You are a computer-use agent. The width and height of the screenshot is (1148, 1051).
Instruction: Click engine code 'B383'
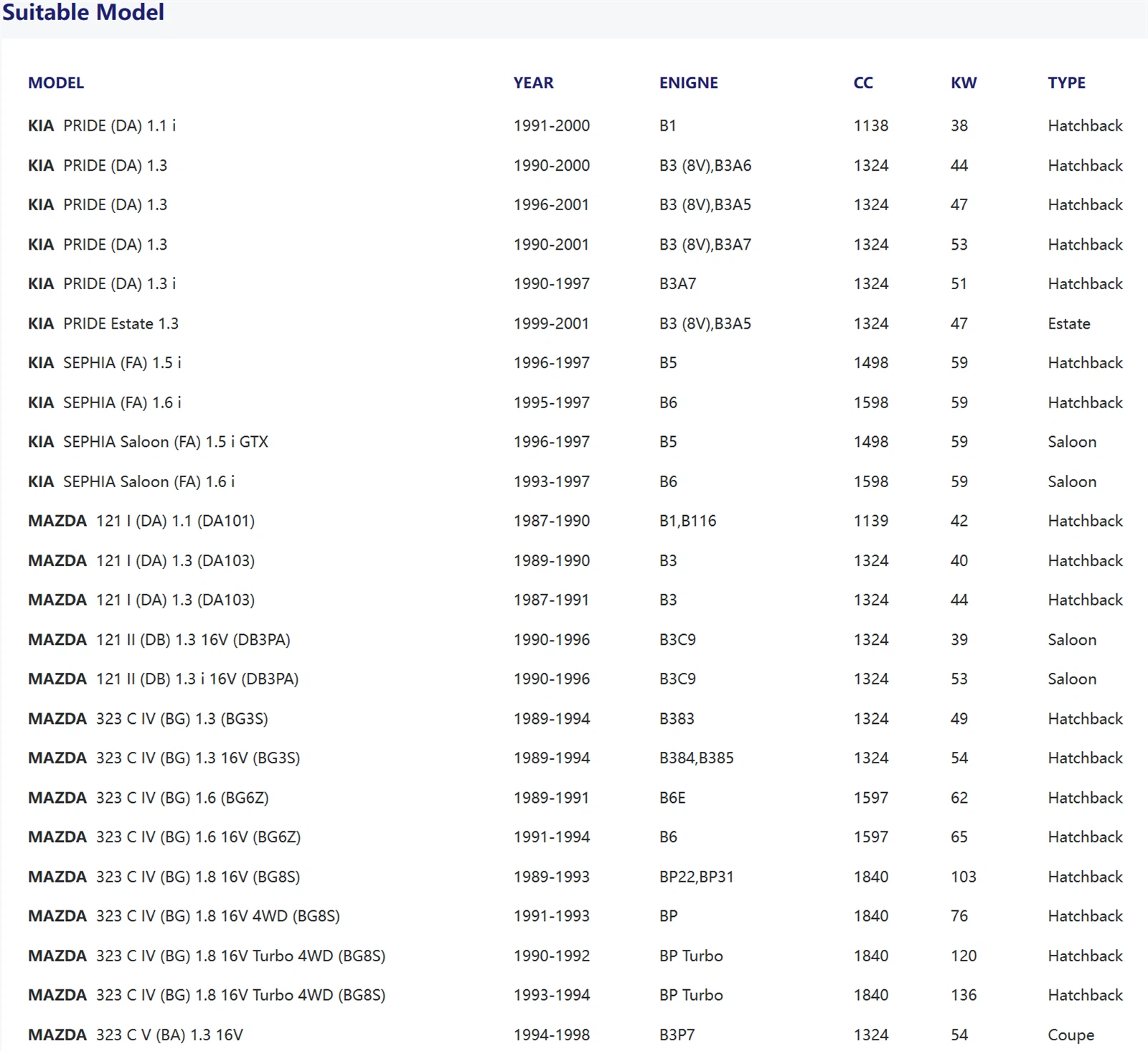tap(676, 718)
